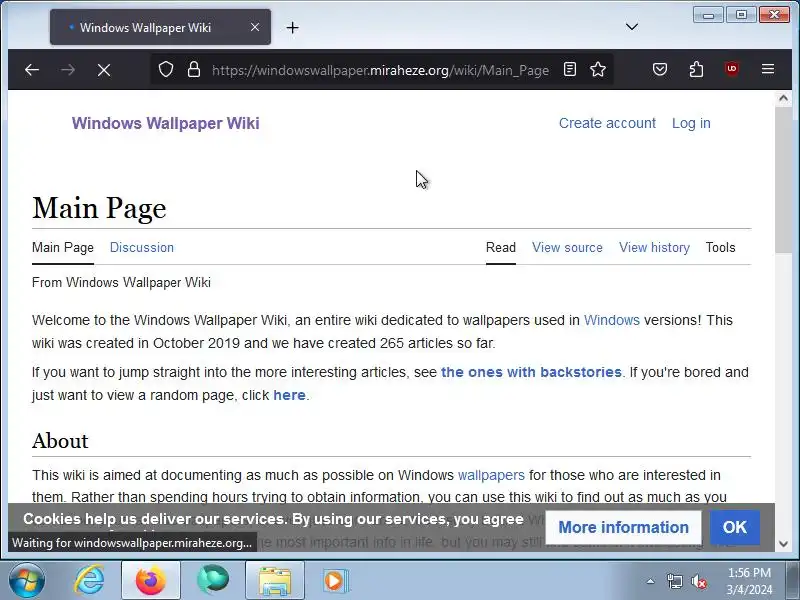This screenshot has height=600, width=800.
Task: Open uBlock Origin extension icon
Action: (x=732, y=69)
